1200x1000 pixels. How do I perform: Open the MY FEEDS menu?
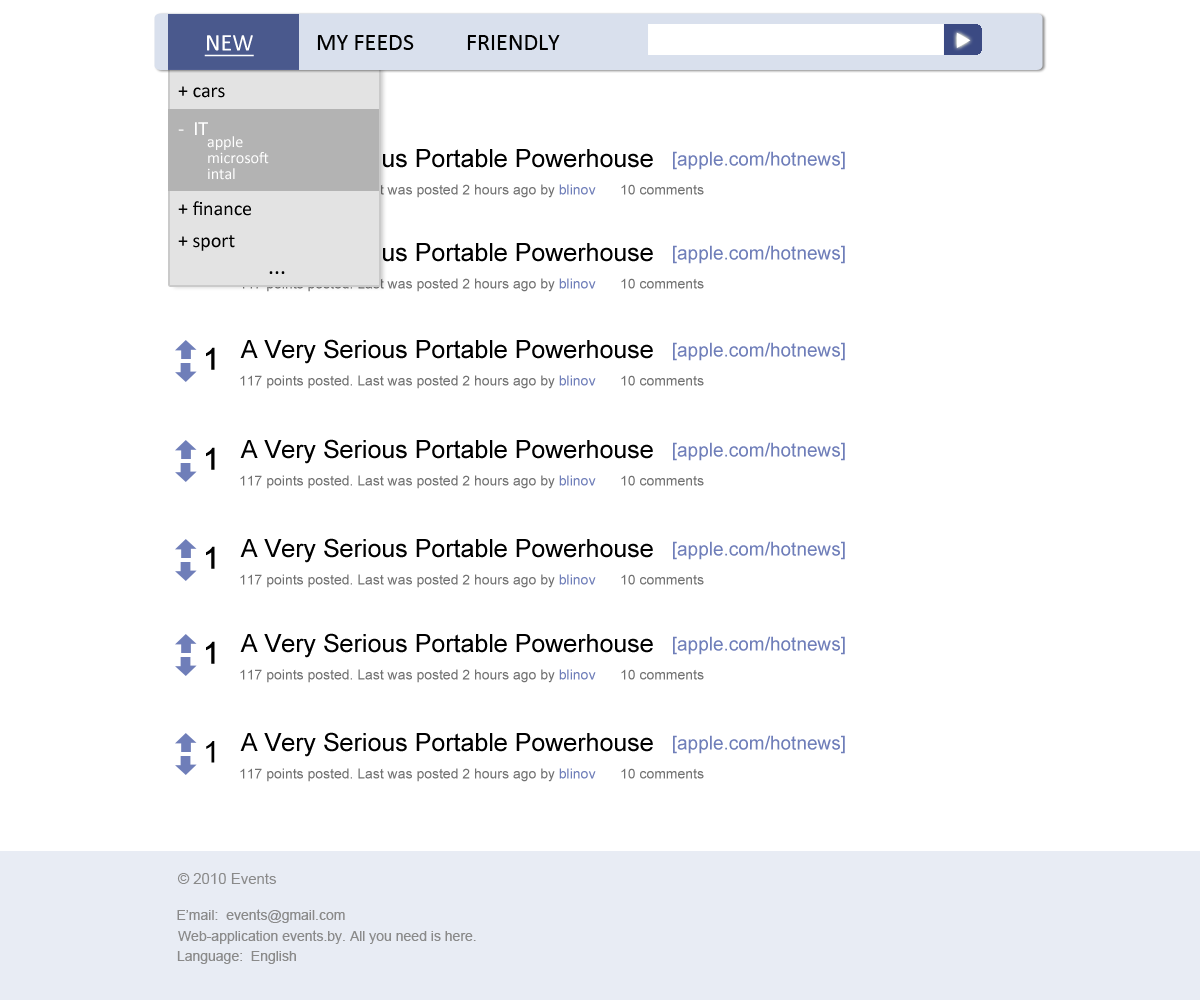point(365,43)
